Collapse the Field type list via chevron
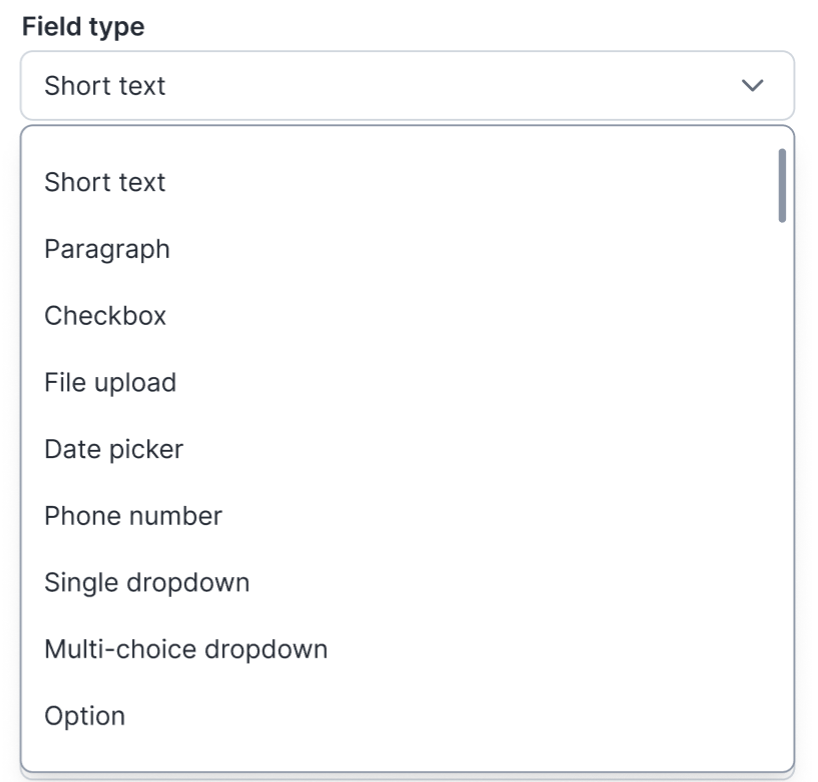The image size is (818, 782). [x=752, y=86]
